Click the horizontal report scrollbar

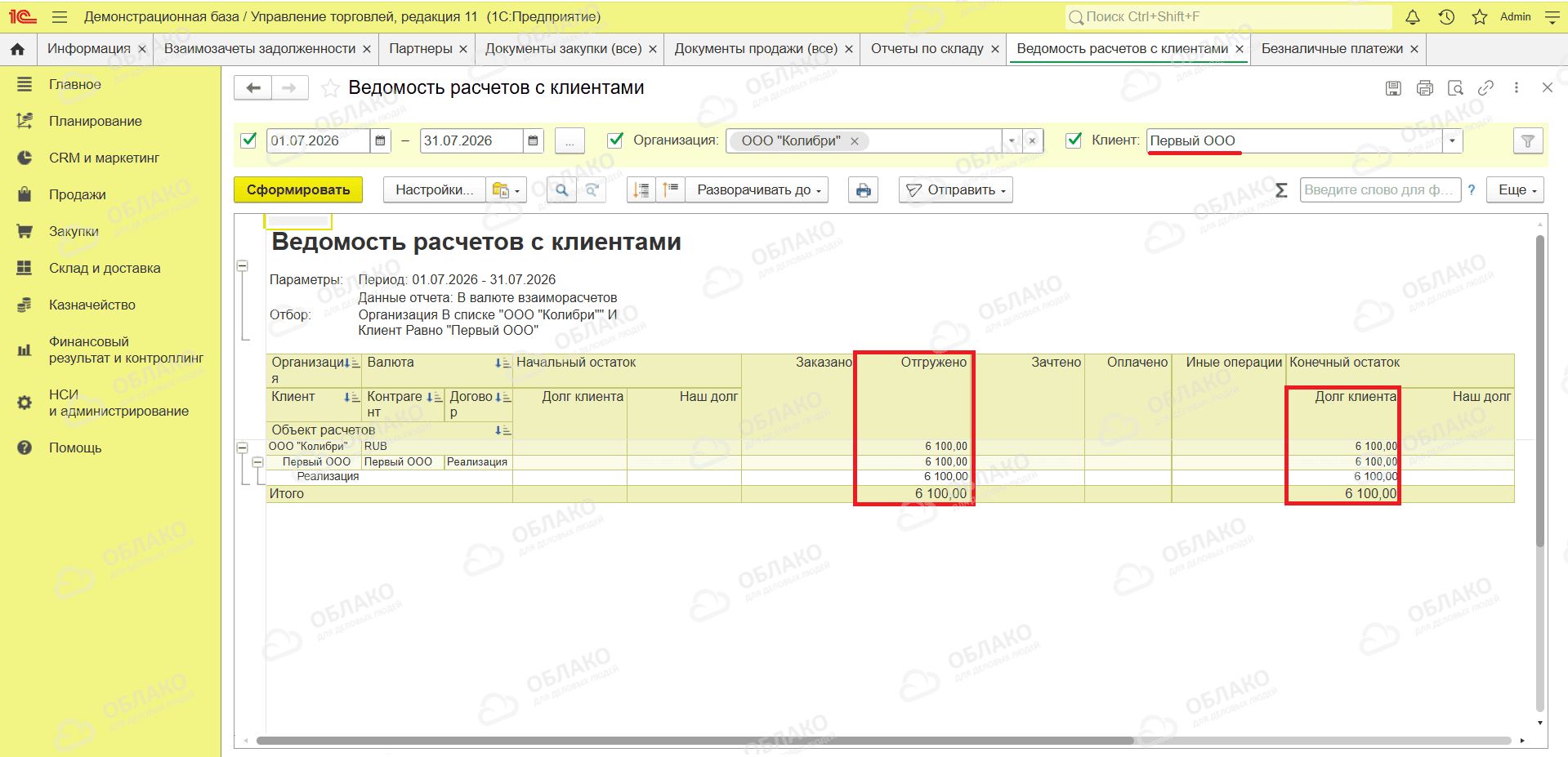[695, 741]
